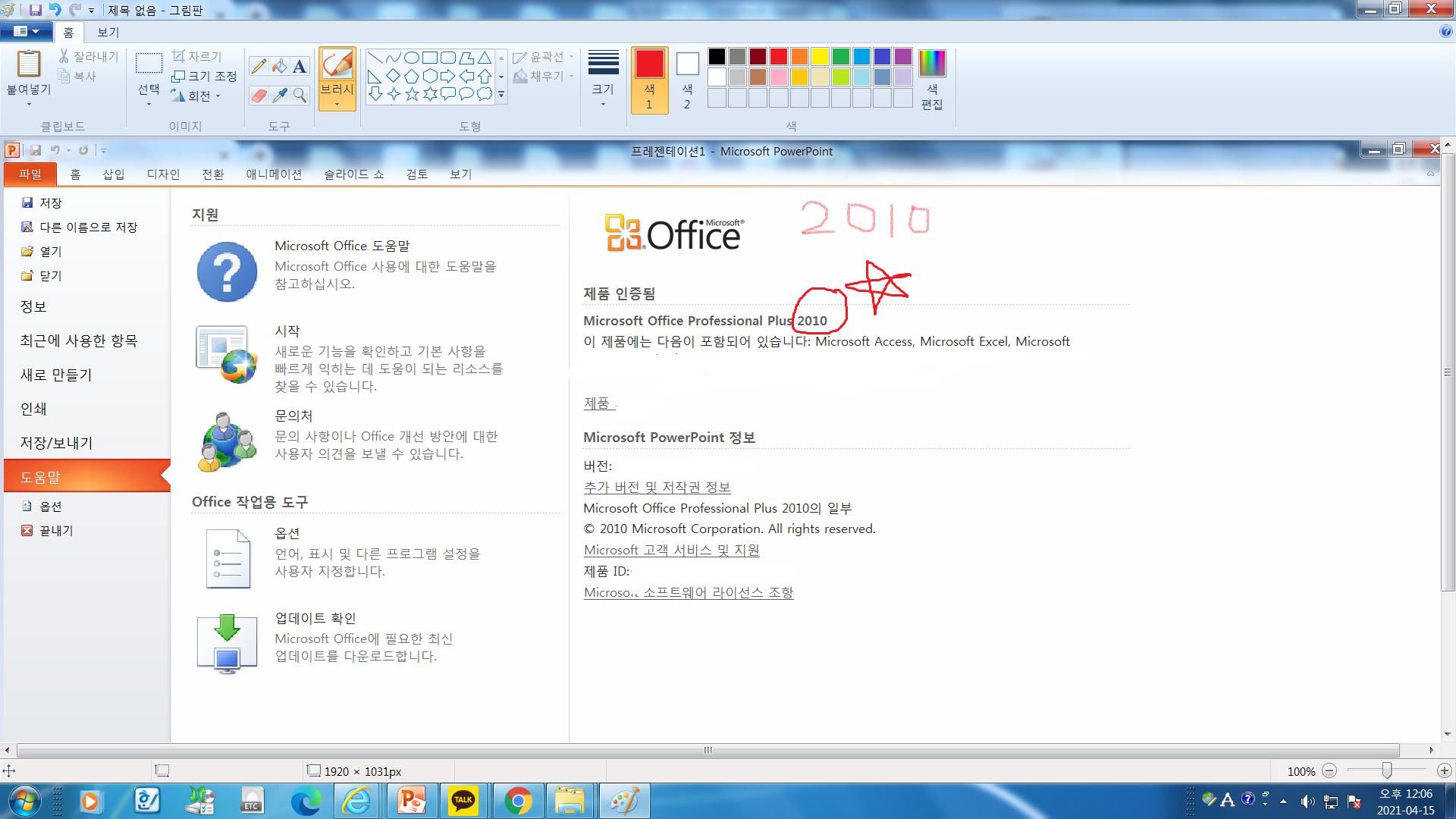The image size is (1456, 819).
Task: Open the Paint quick access toolbar customize arrow
Action: [x=91, y=11]
